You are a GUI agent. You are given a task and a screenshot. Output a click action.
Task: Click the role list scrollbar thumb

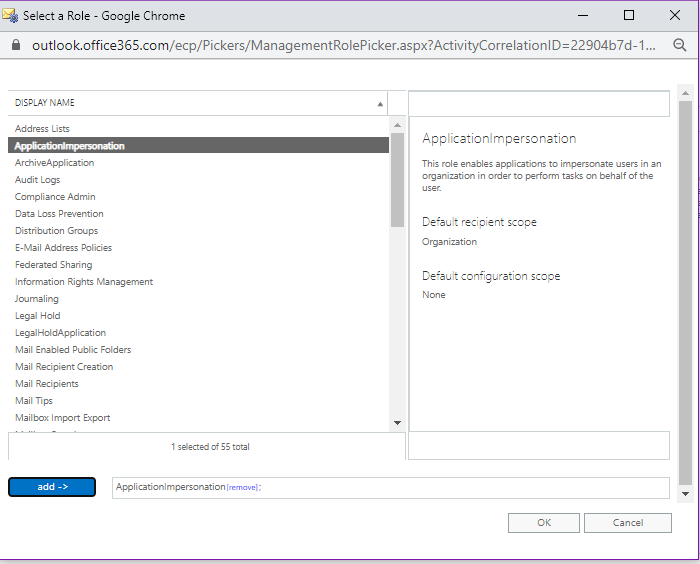397,180
